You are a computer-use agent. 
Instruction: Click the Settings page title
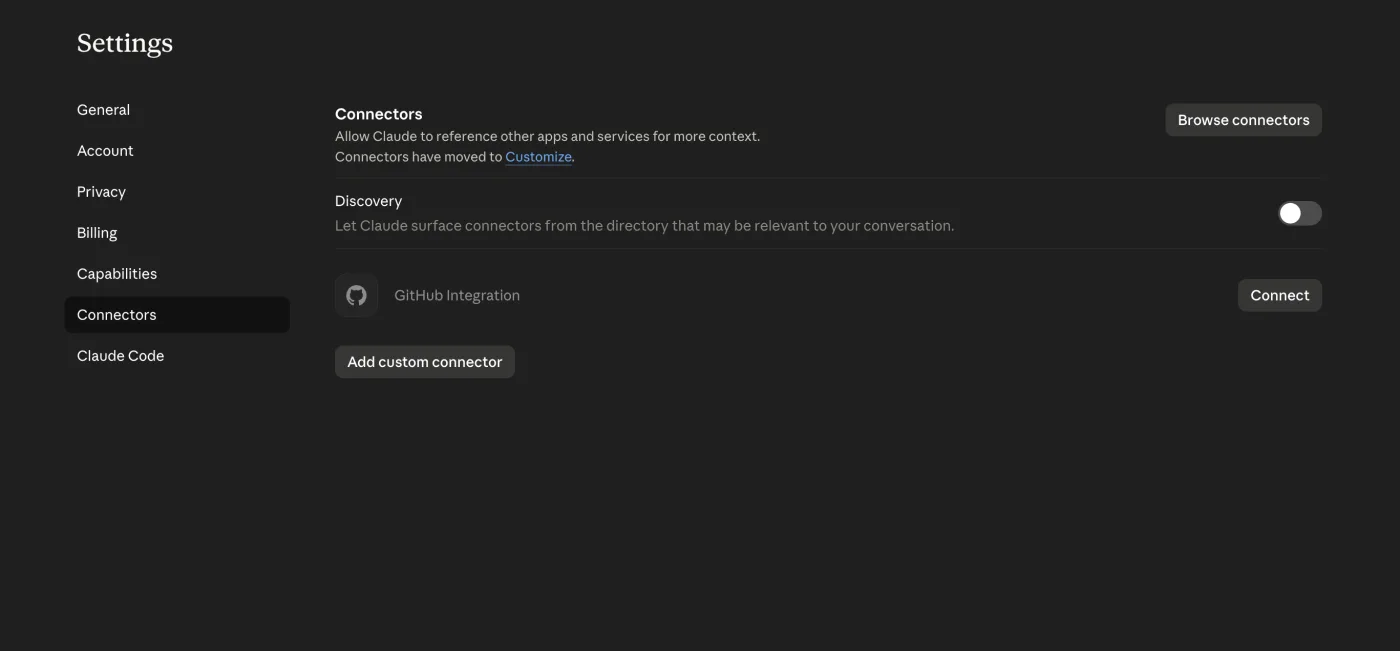coord(125,43)
